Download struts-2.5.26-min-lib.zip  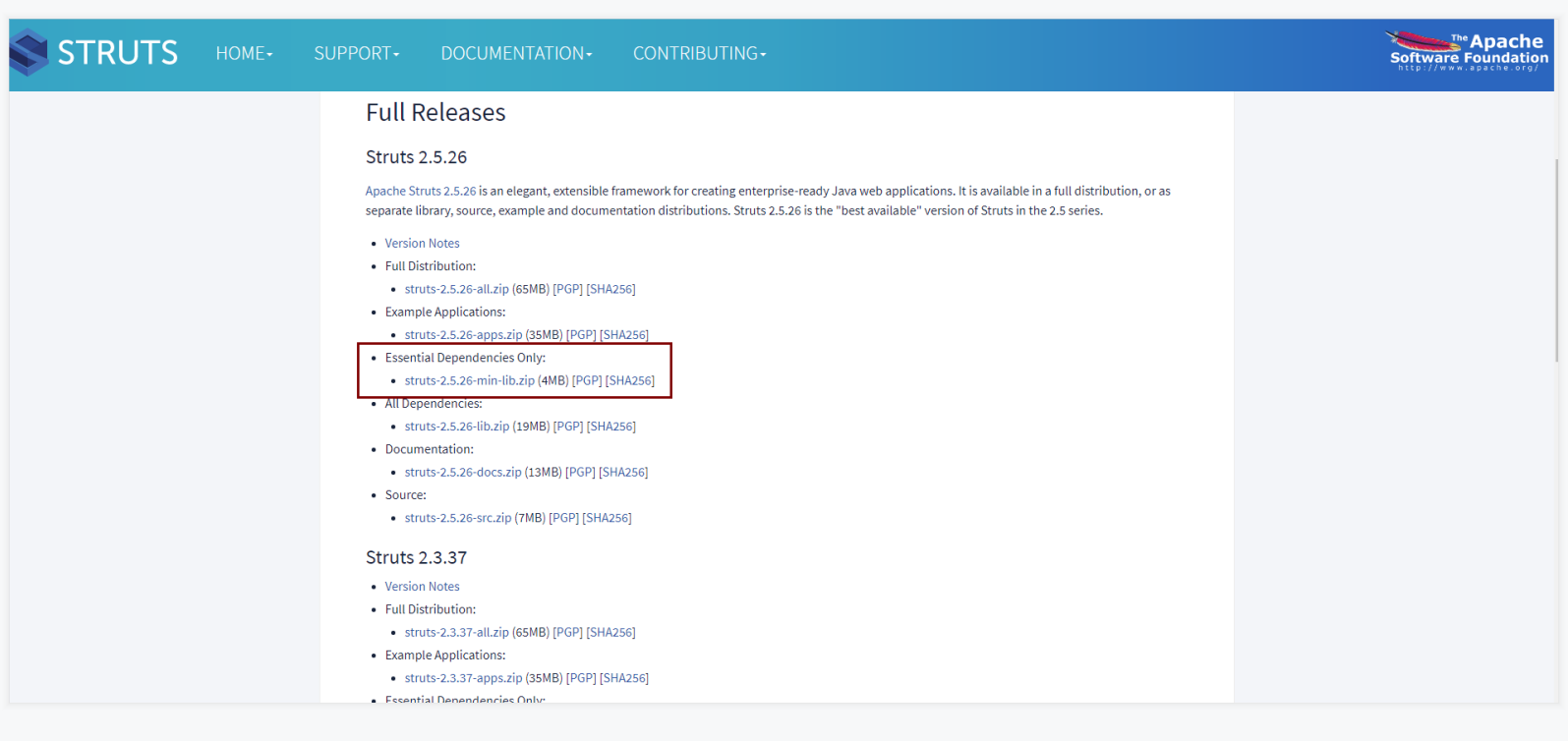point(470,380)
